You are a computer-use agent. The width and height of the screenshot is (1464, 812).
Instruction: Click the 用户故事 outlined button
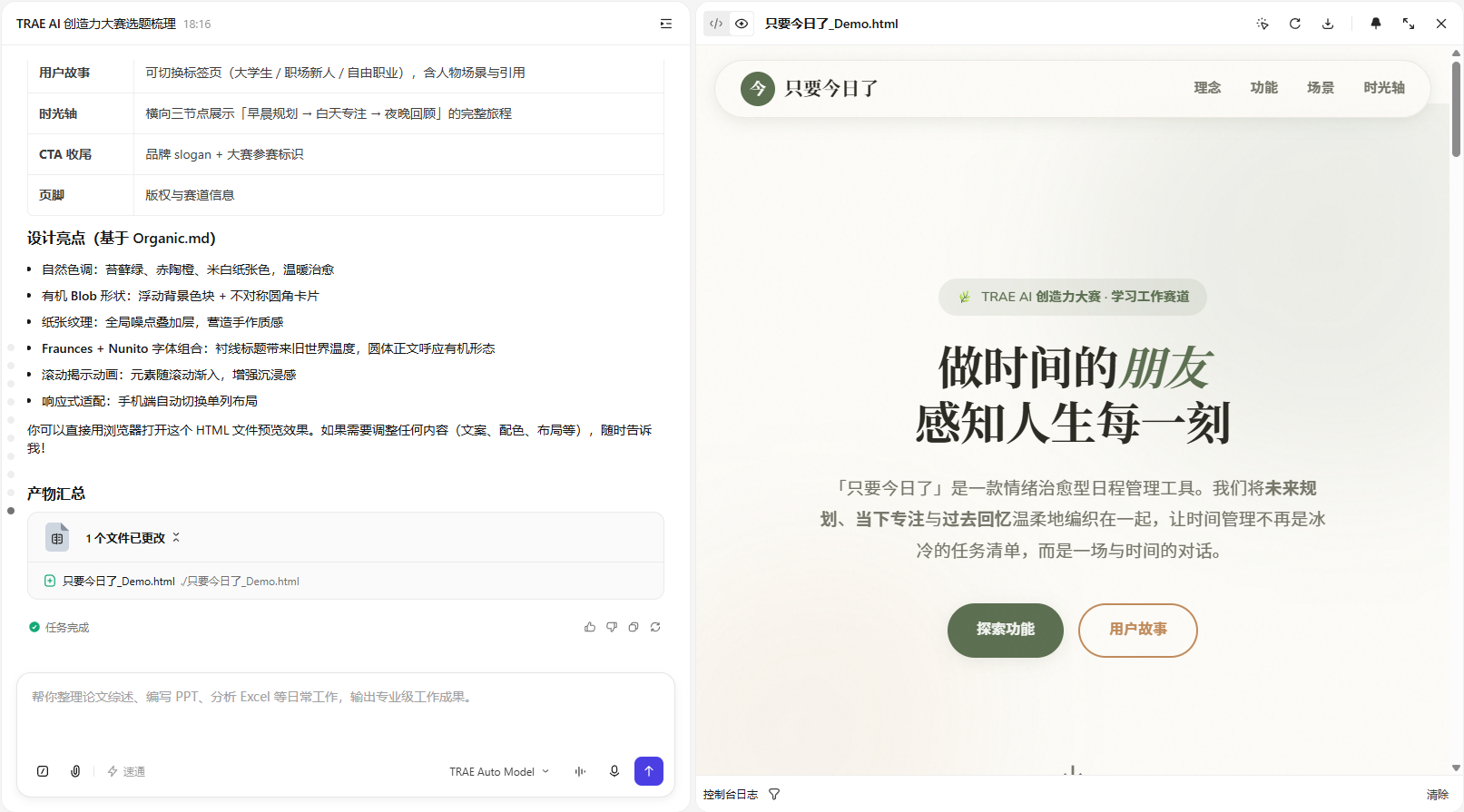coord(1138,630)
